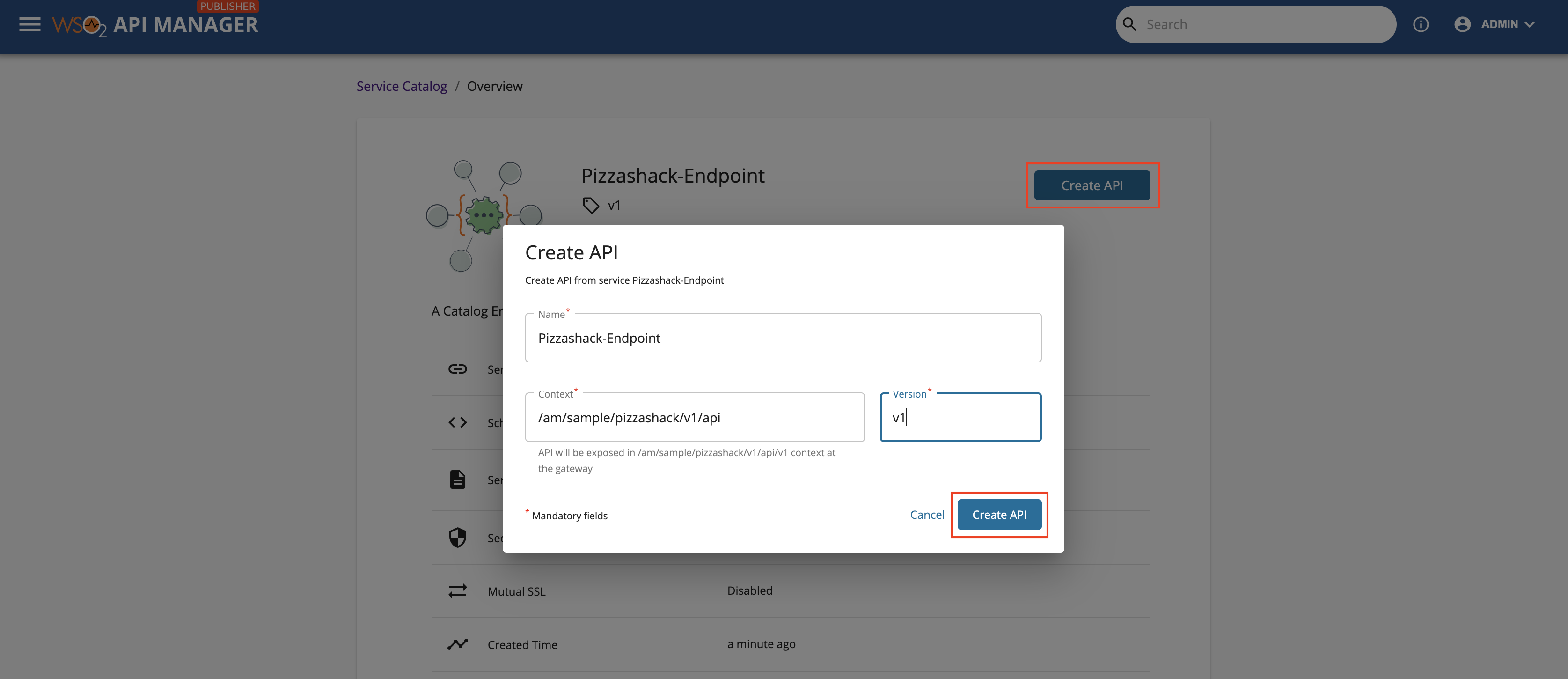Click the Service Definition document icon
Screen dimensions: 1568x679
[x=457, y=479]
